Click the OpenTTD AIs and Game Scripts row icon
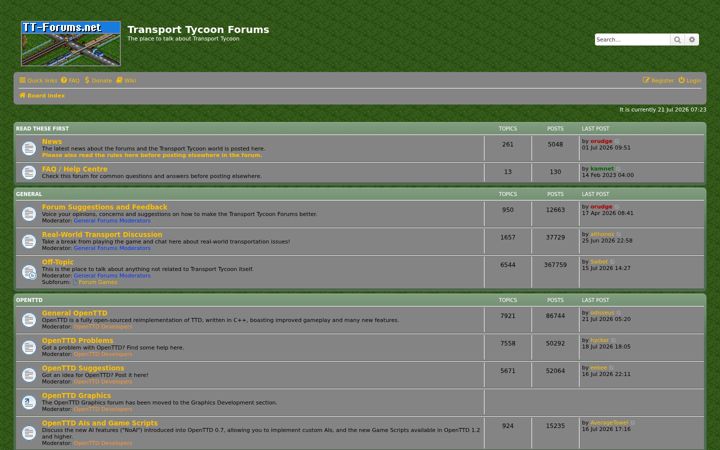 pos(29,433)
